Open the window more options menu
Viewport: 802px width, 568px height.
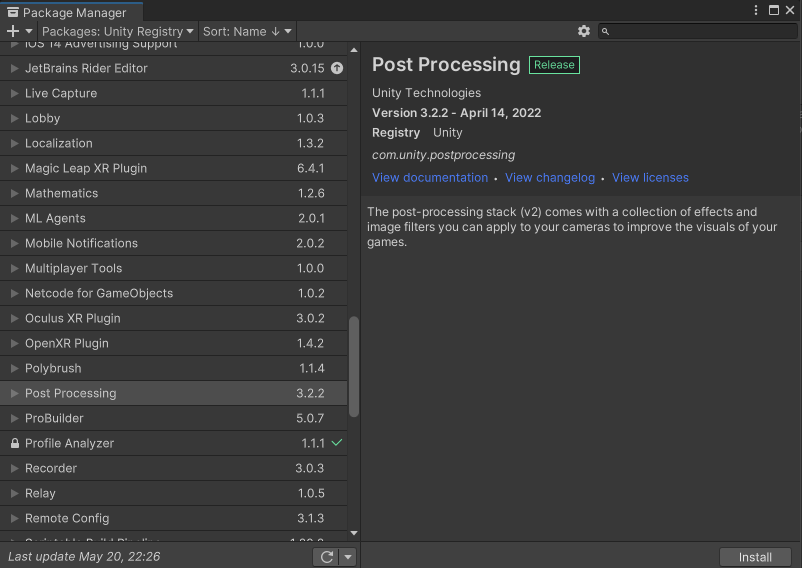pyautogui.click(x=756, y=10)
